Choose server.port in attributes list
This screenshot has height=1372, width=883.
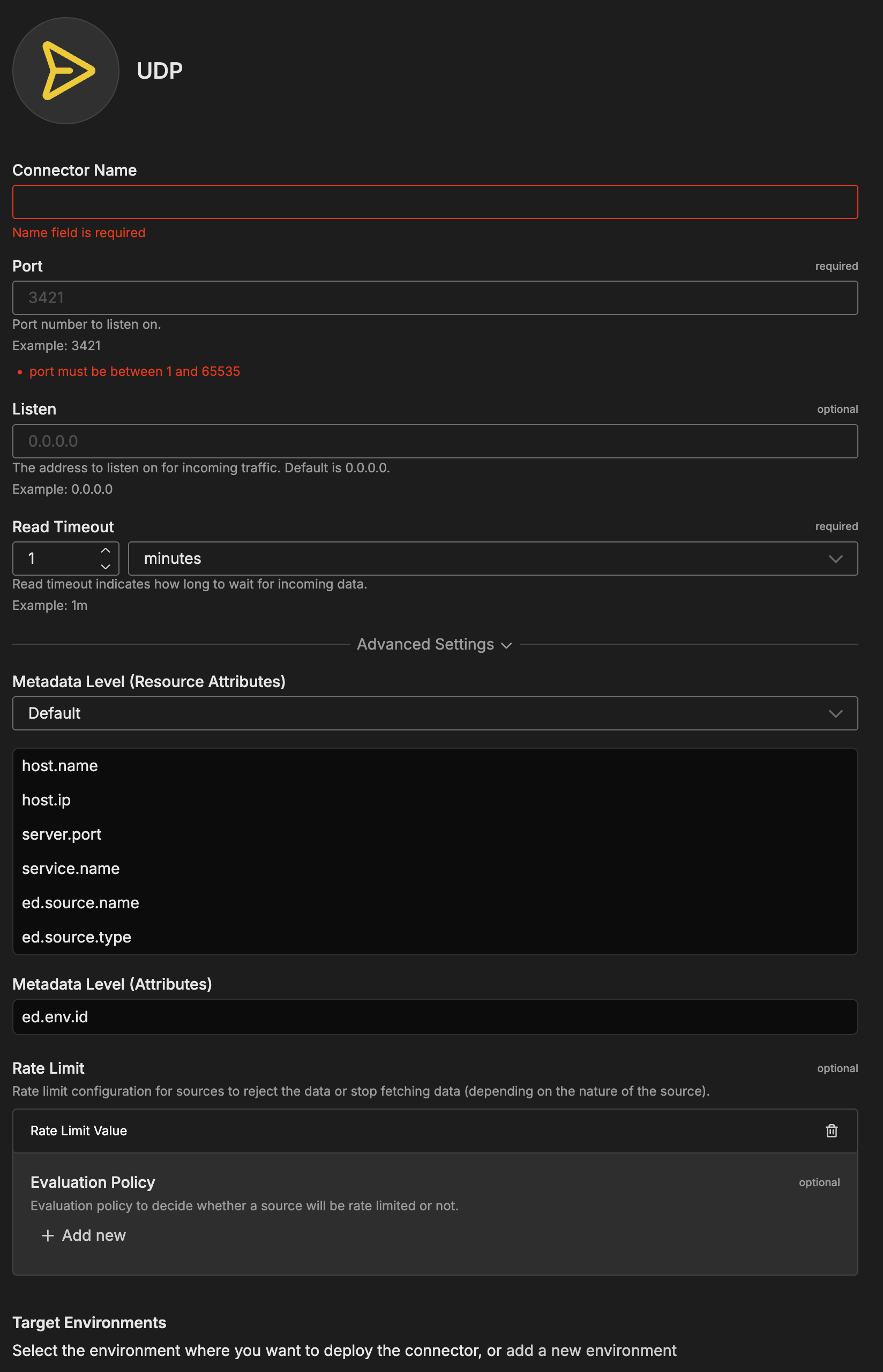(x=62, y=834)
